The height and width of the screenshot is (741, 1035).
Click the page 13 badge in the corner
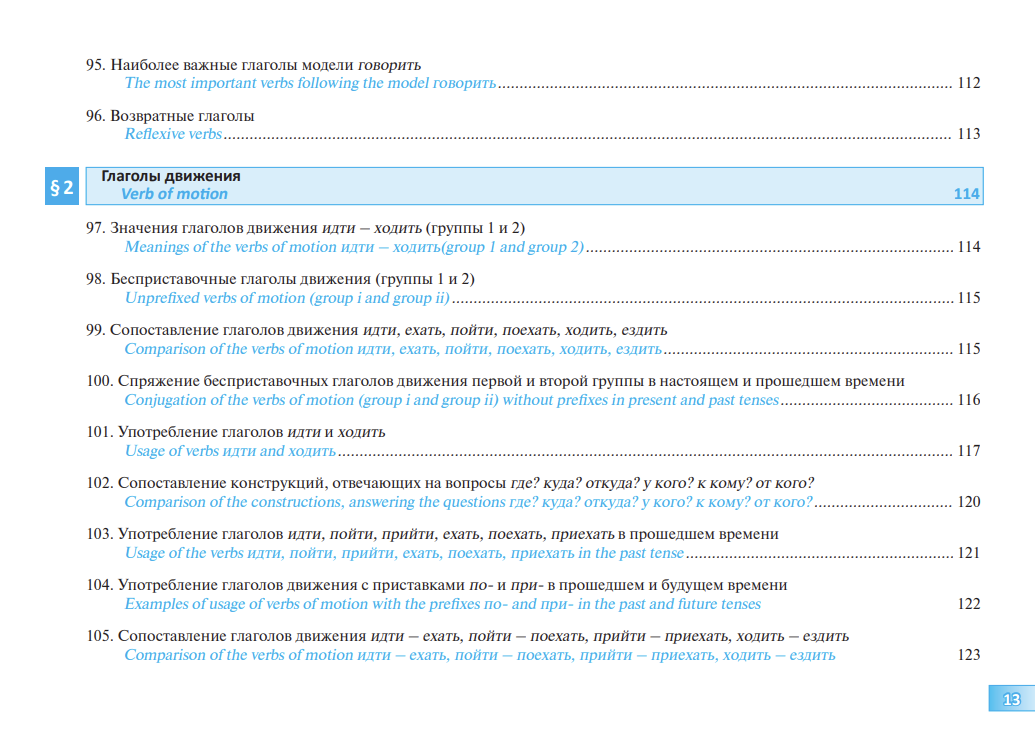[1010, 699]
